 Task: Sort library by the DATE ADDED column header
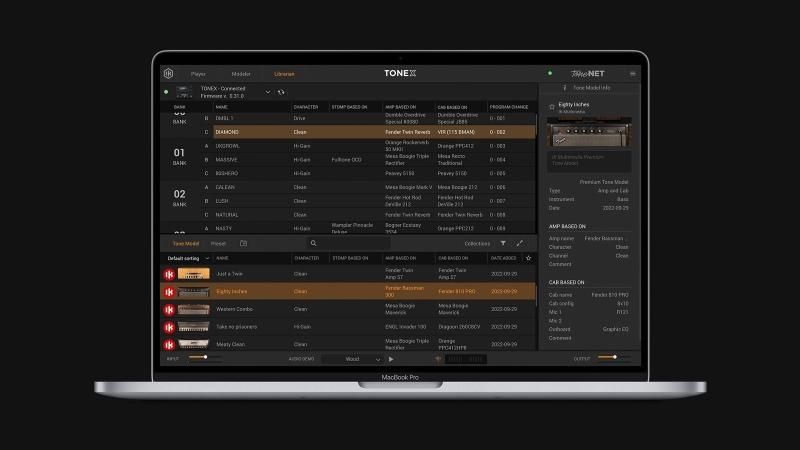click(x=503, y=258)
